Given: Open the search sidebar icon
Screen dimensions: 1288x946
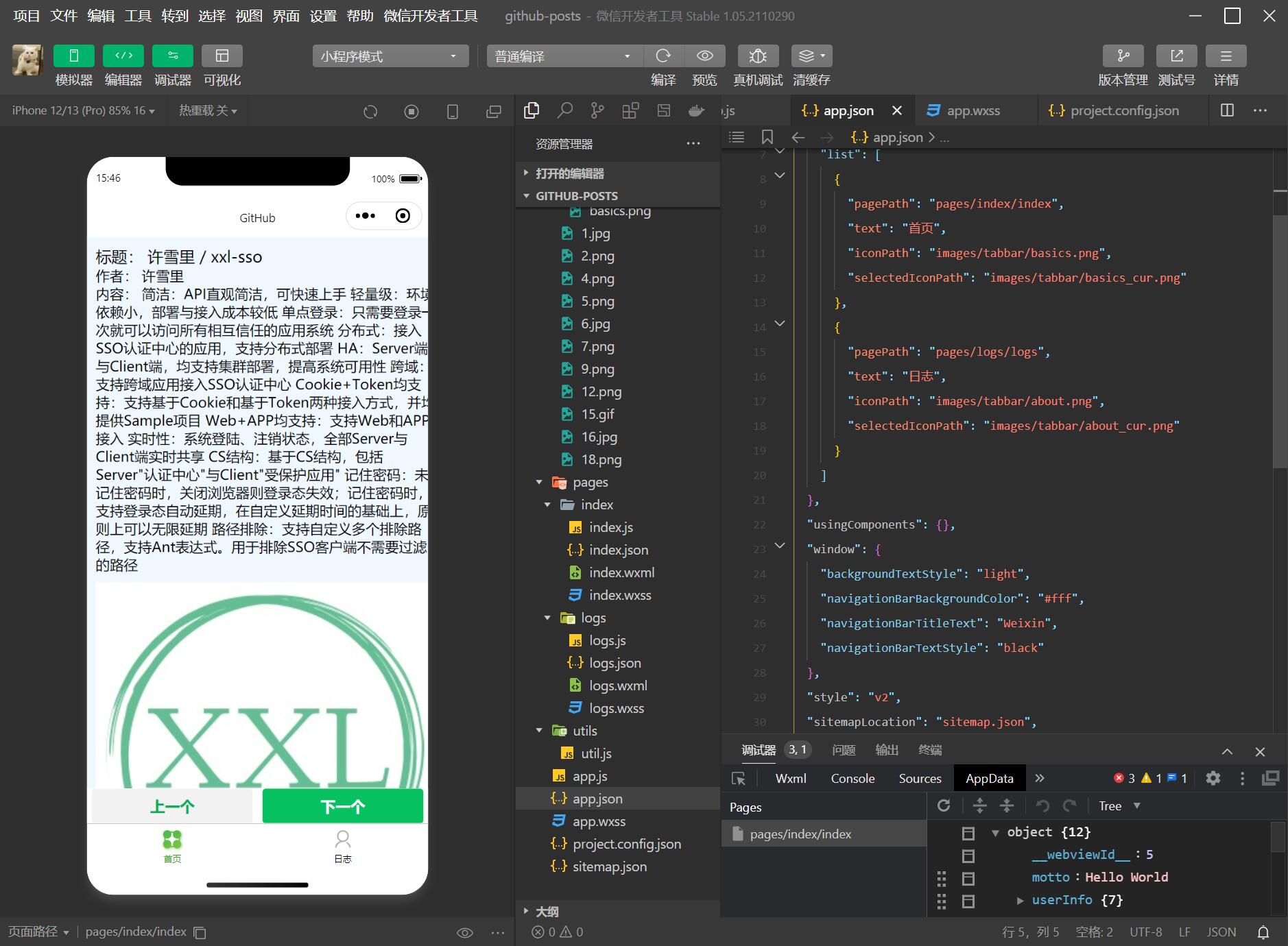Looking at the screenshot, I should (565, 110).
